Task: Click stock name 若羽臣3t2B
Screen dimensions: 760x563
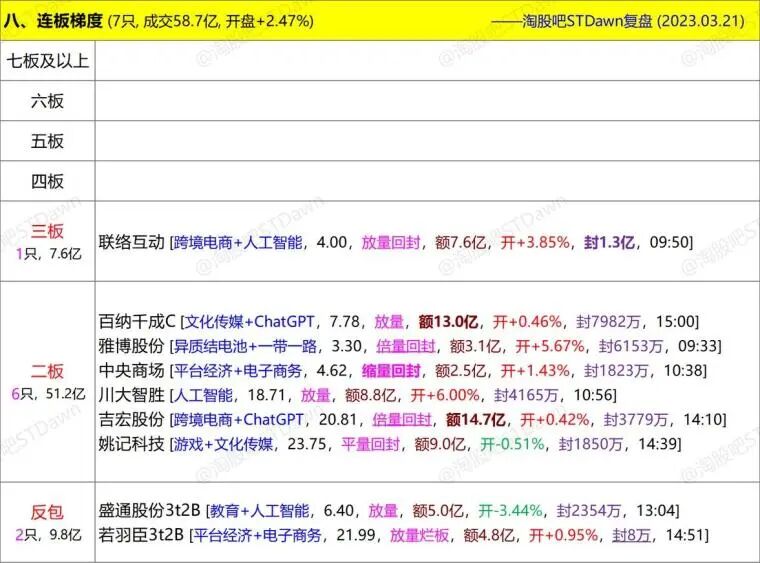Action: [x=141, y=535]
